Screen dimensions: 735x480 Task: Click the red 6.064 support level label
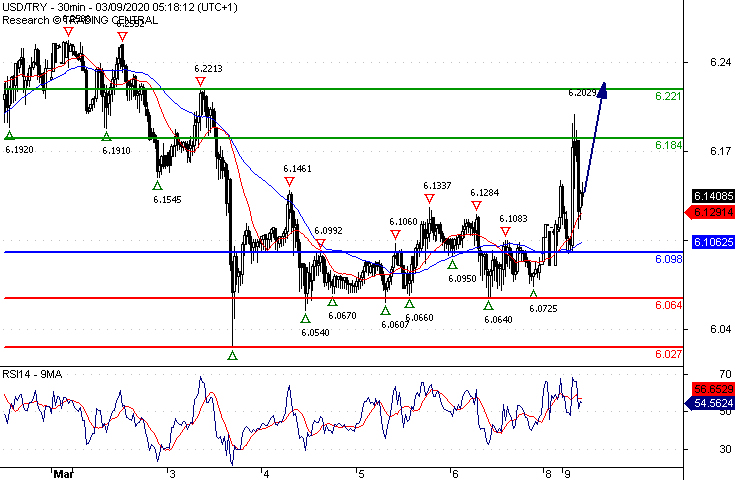click(668, 305)
